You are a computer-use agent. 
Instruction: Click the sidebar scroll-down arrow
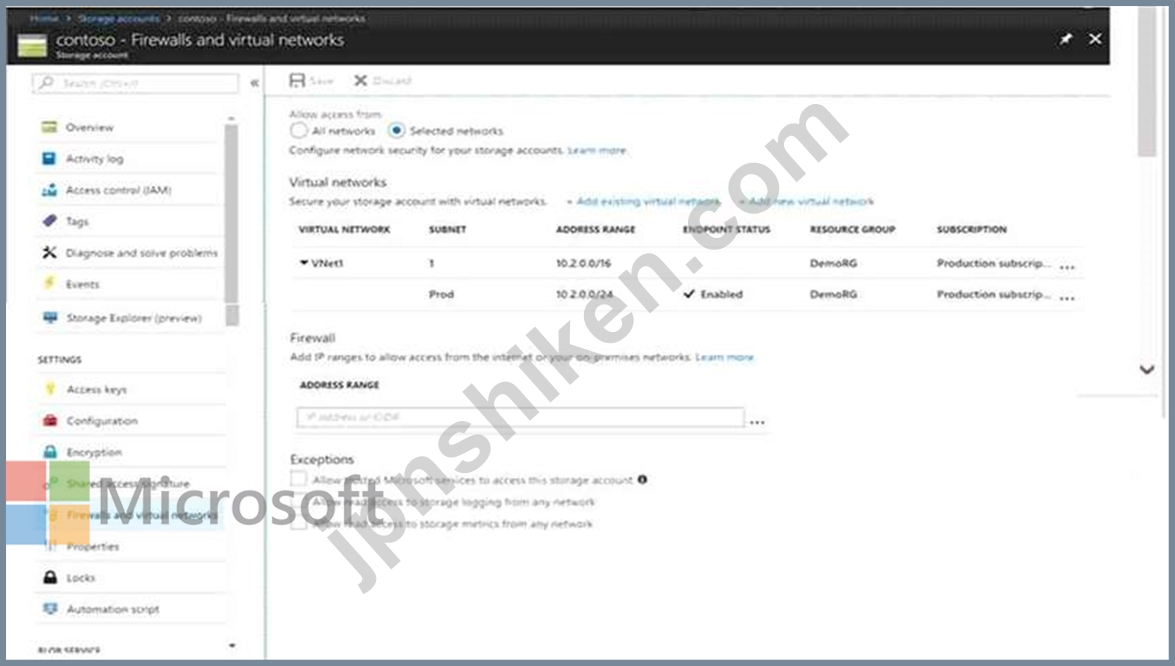coord(232,645)
